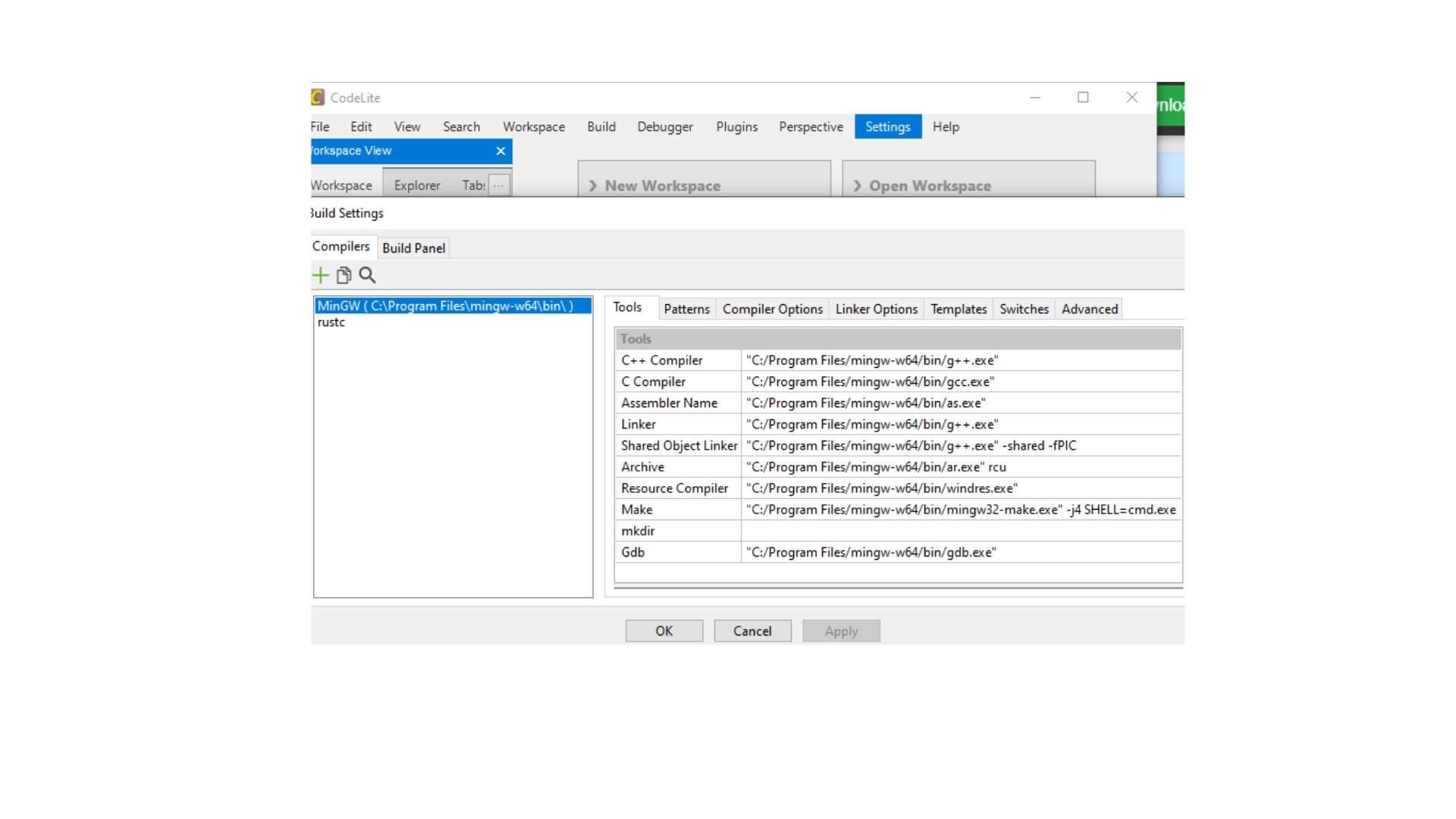This screenshot has height=819, width=1456.
Task: Maximize the CodeLite window
Action: pyautogui.click(x=1083, y=97)
